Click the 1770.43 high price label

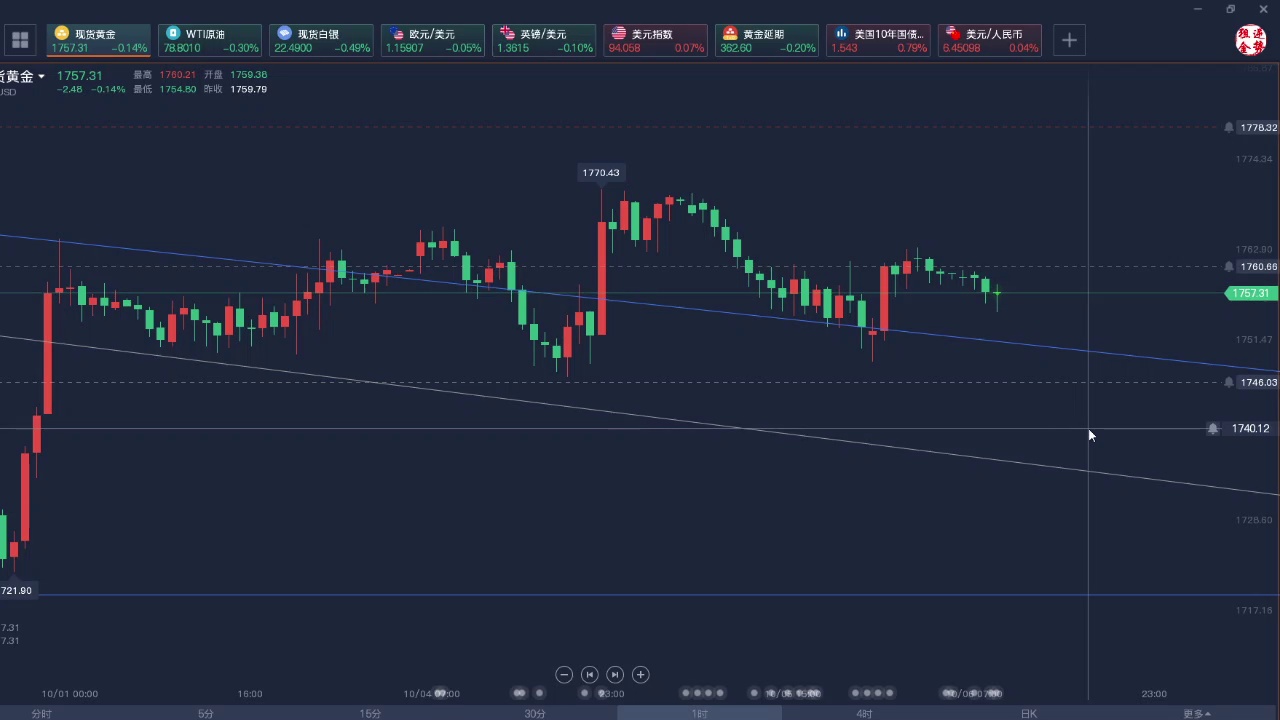(x=601, y=173)
